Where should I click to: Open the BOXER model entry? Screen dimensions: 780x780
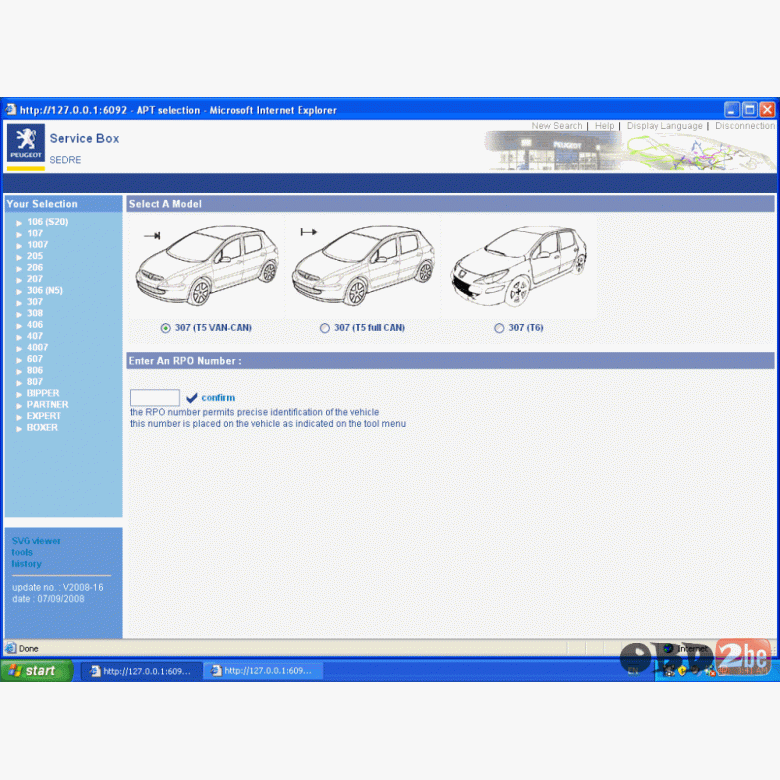coord(42,428)
